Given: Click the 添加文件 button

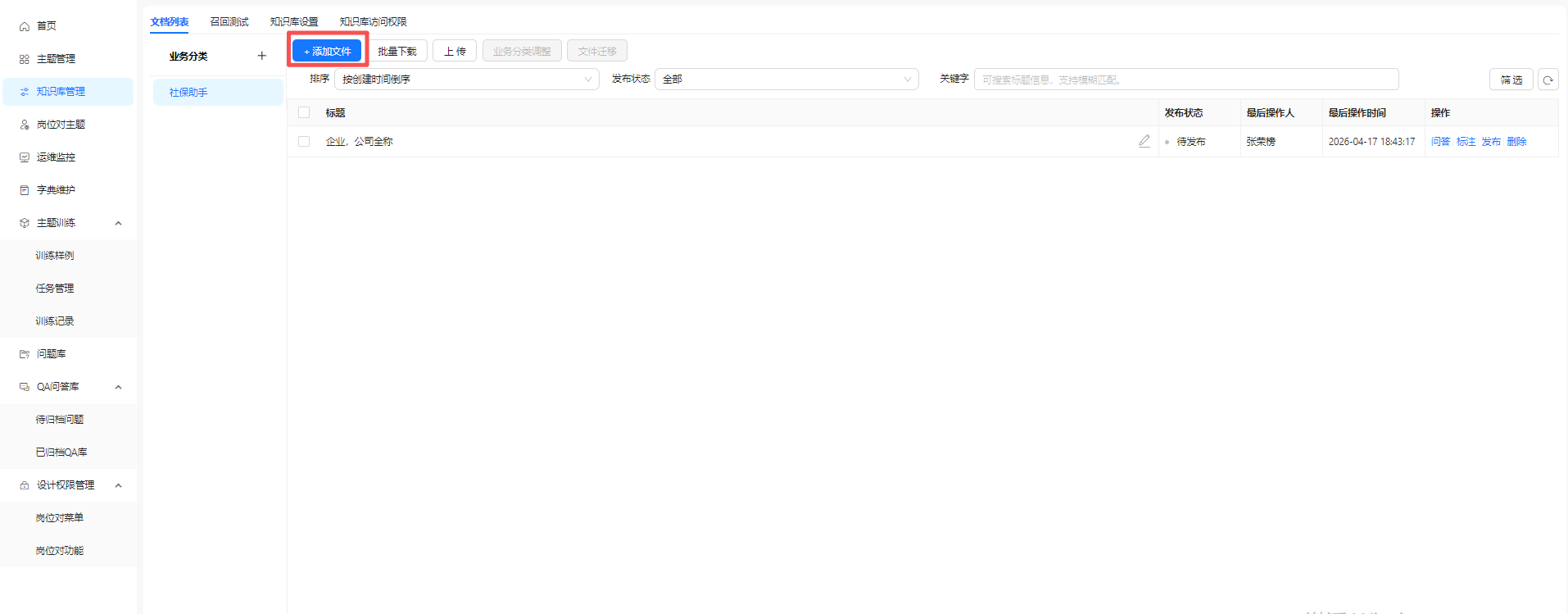Looking at the screenshot, I should pyautogui.click(x=328, y=51).
